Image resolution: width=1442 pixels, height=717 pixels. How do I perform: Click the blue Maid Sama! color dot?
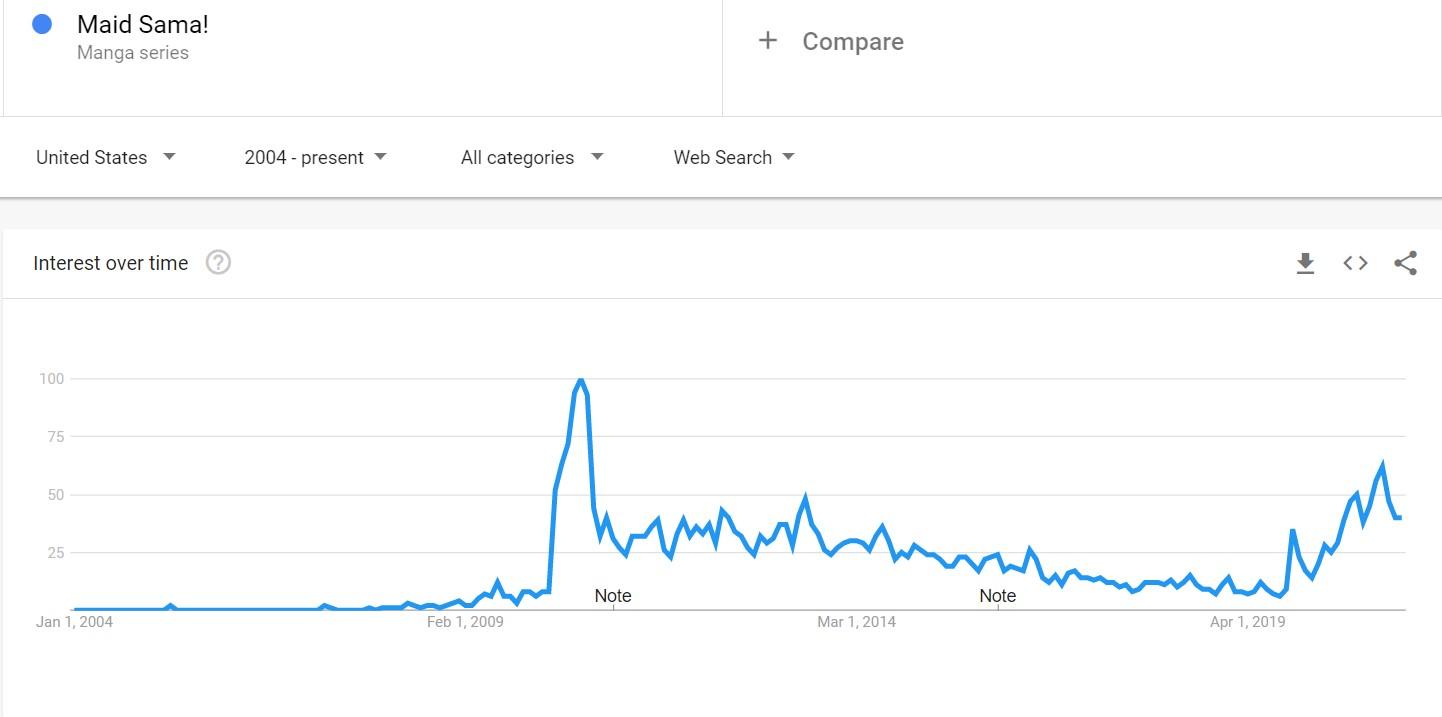pos(42,24)
